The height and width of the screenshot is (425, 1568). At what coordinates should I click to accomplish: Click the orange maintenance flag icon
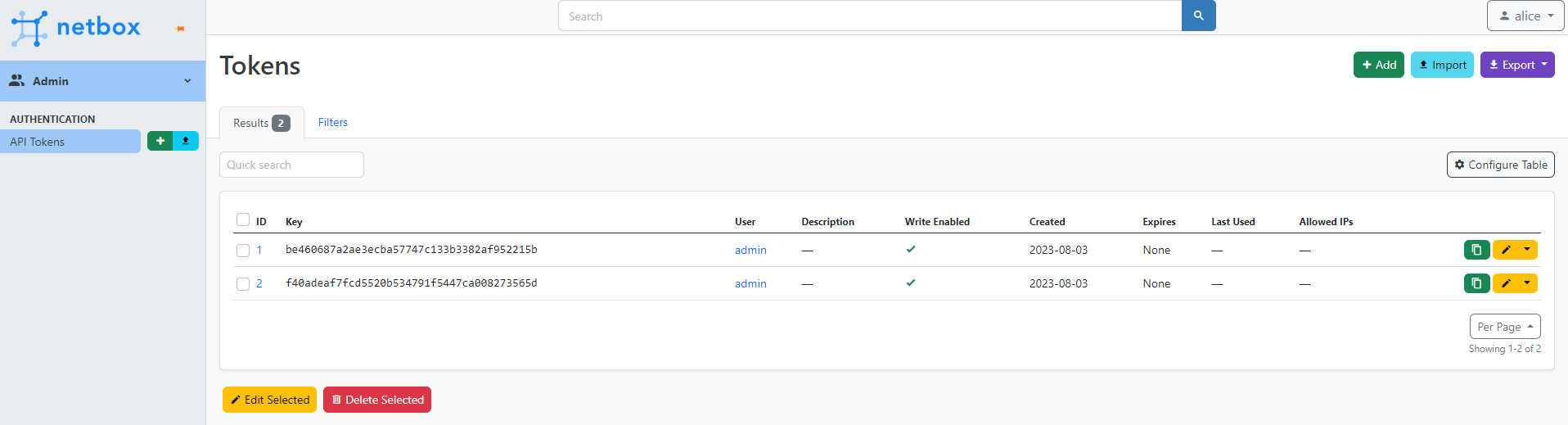(x=180, y=29)
